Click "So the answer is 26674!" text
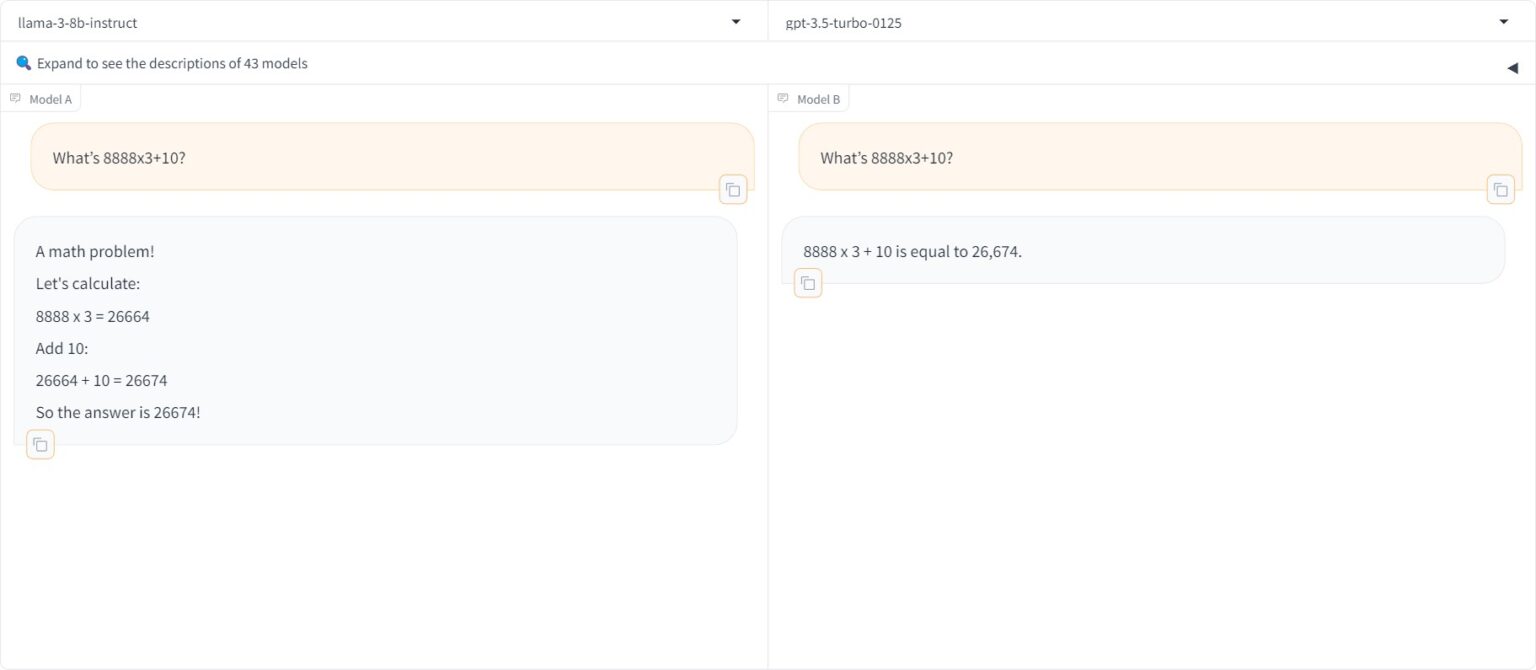This screenshot has width=1536, height=670. pos(118,412)
